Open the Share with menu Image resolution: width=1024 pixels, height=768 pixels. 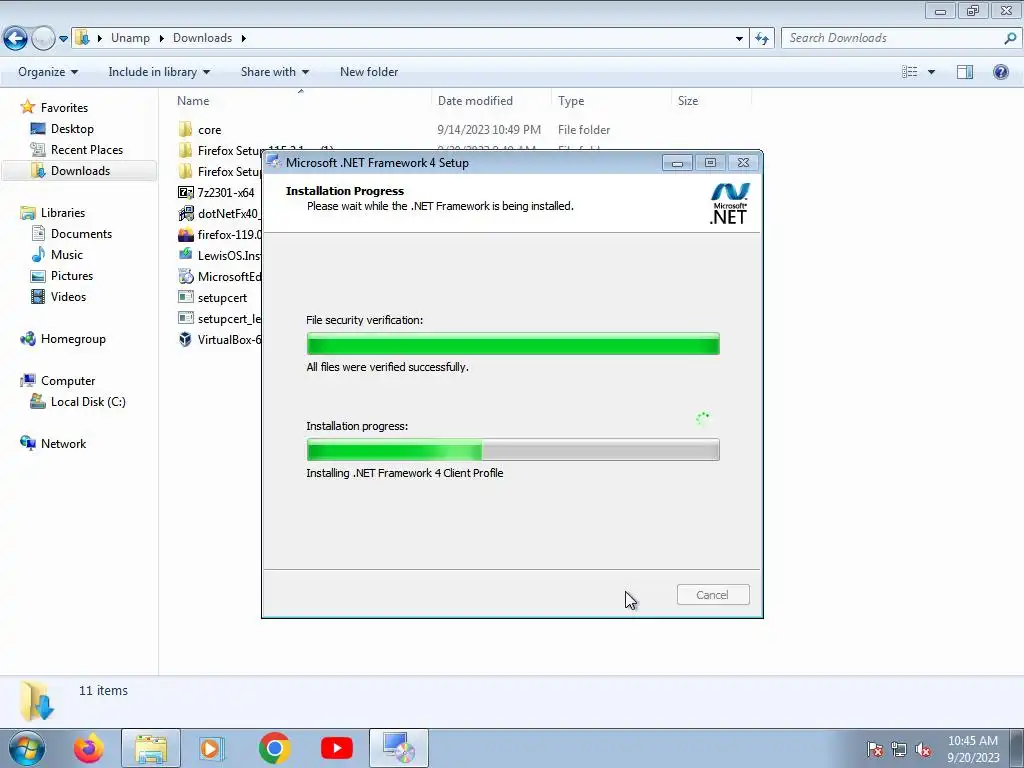click(274, 72)
